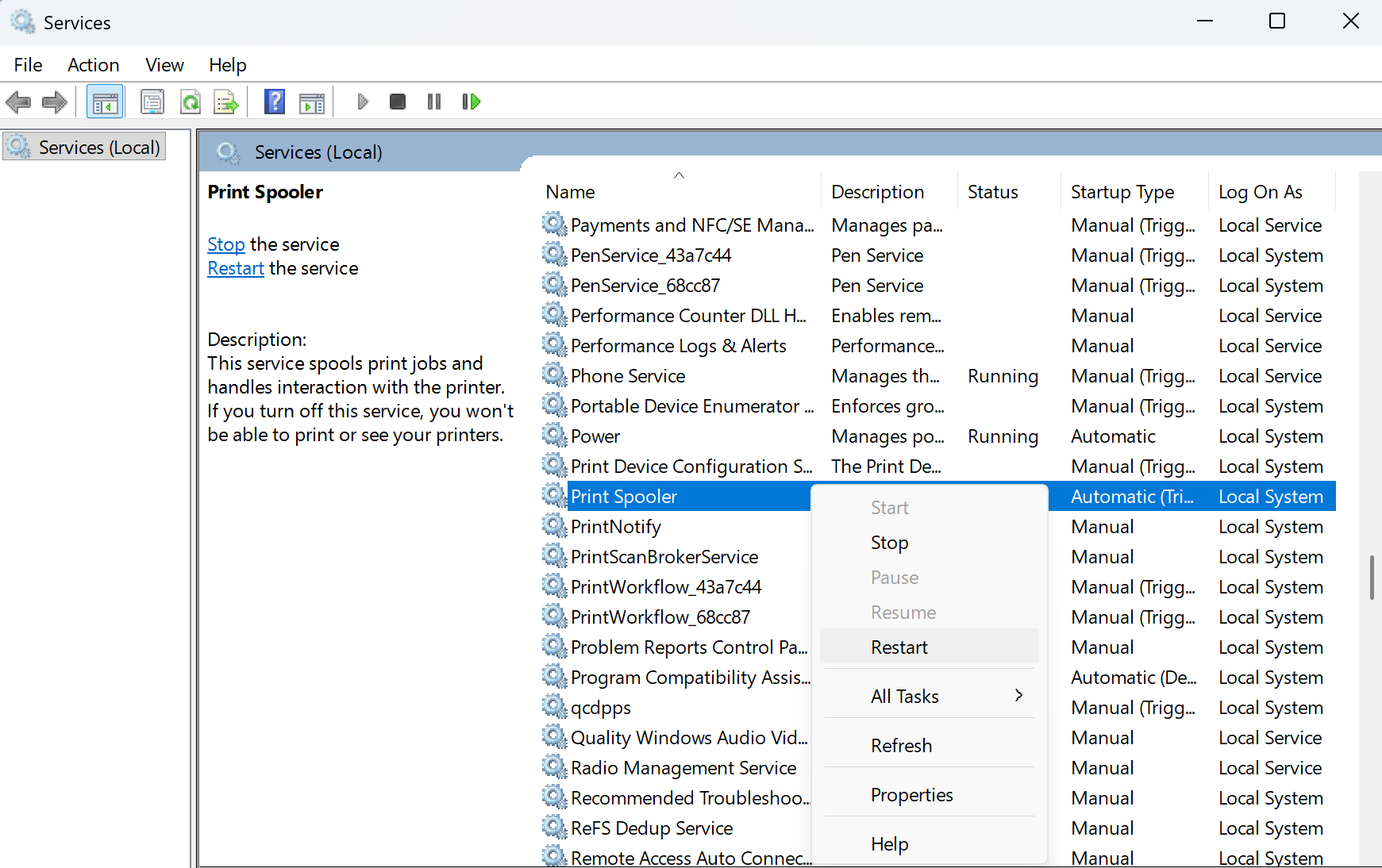Viewport: 1382px width, 868px height.
Task: Click the vertical scrollbar thumb of the services list
Action: pyautogui.click(x=1372, y=578)
